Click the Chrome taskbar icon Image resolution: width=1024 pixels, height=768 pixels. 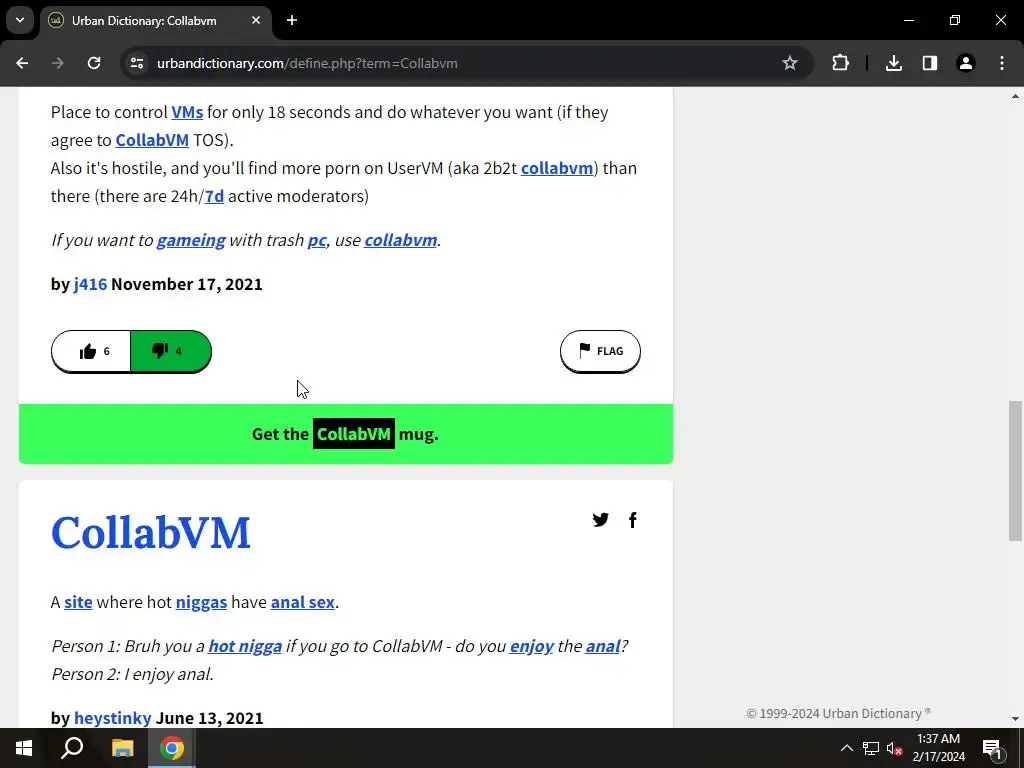click(172, 748)
